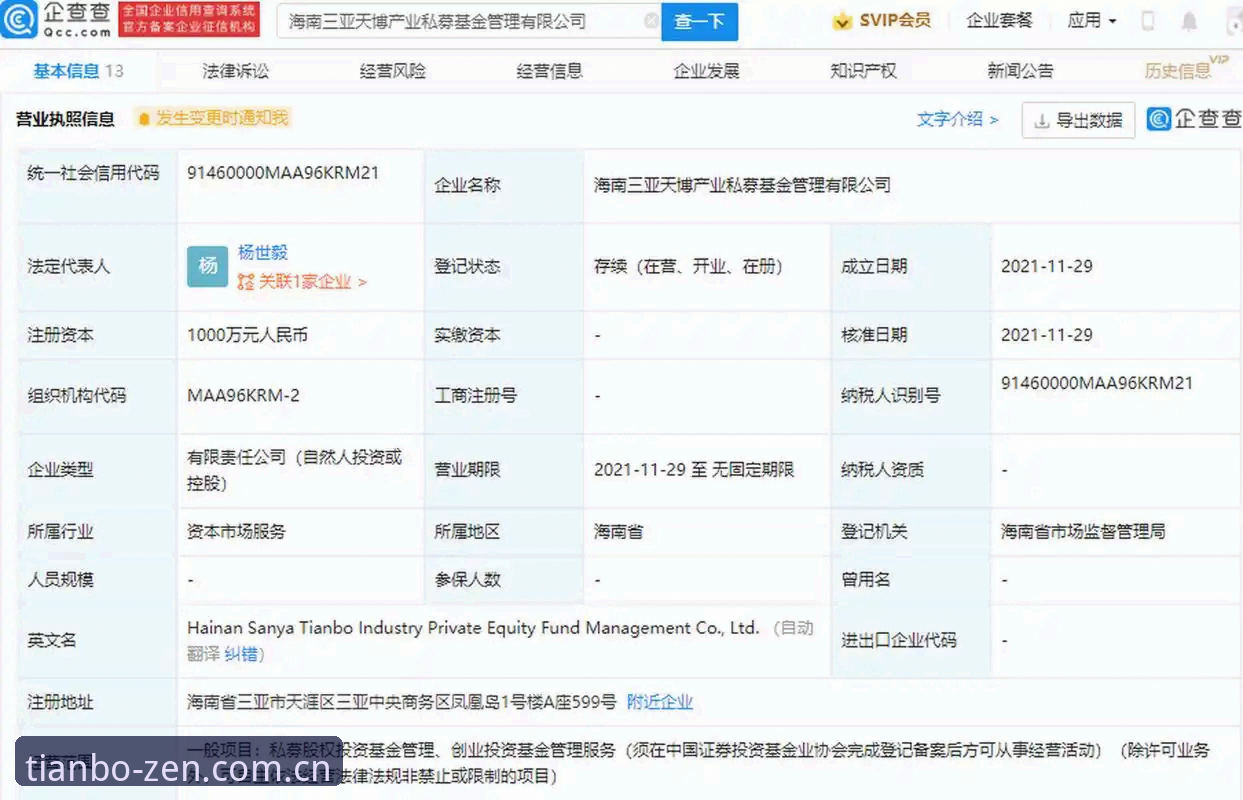This screenshot has width=1243, height=800.
Task: Select 有限责任公司 company type text
Action: coord(294,470)
